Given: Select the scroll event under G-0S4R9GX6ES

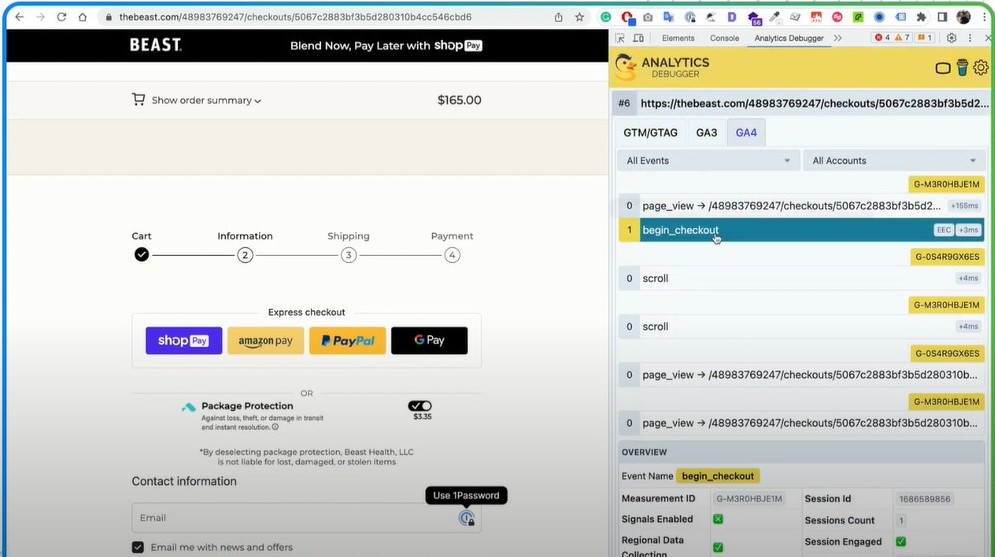Looking at the screenshot, I should [801, 278].
